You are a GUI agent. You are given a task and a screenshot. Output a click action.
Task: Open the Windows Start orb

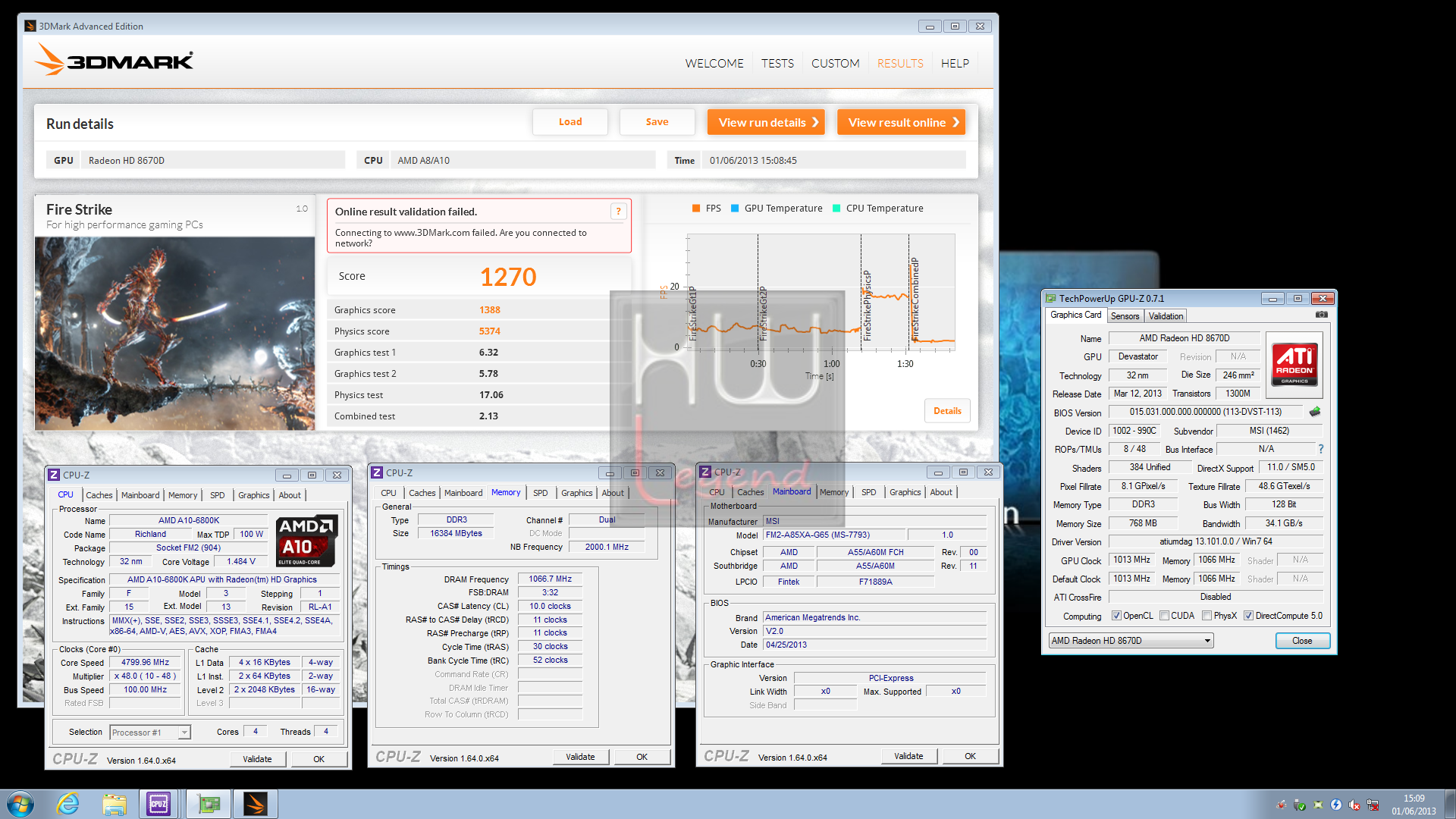click(x=20, y=804)
